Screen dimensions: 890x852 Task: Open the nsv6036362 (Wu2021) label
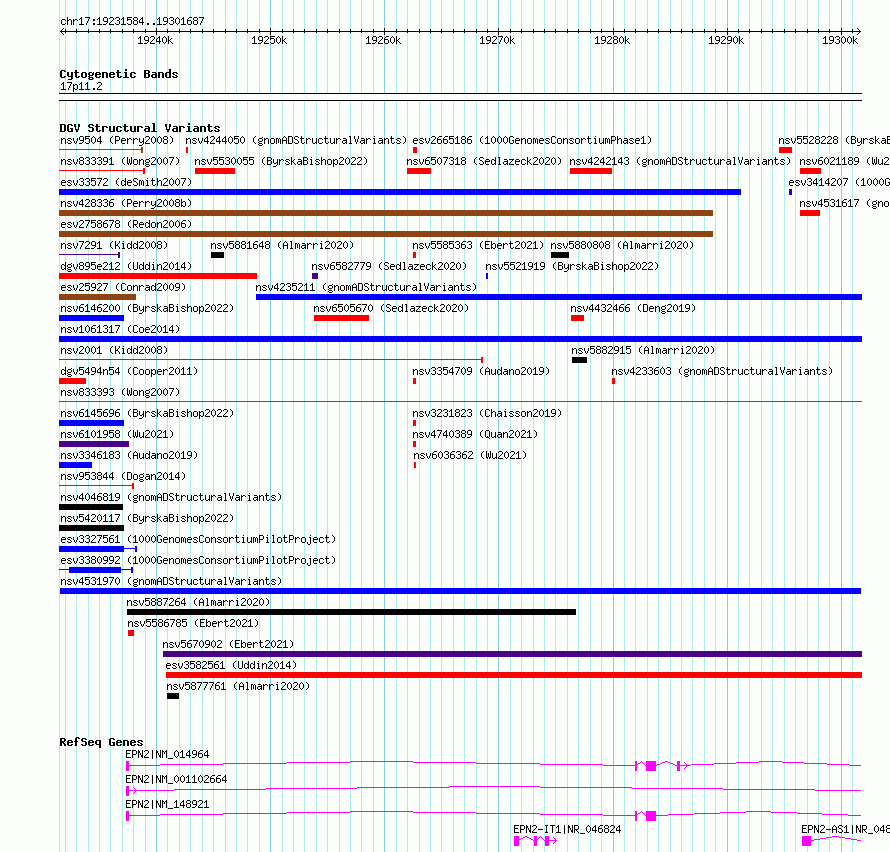tap(470, 455)
